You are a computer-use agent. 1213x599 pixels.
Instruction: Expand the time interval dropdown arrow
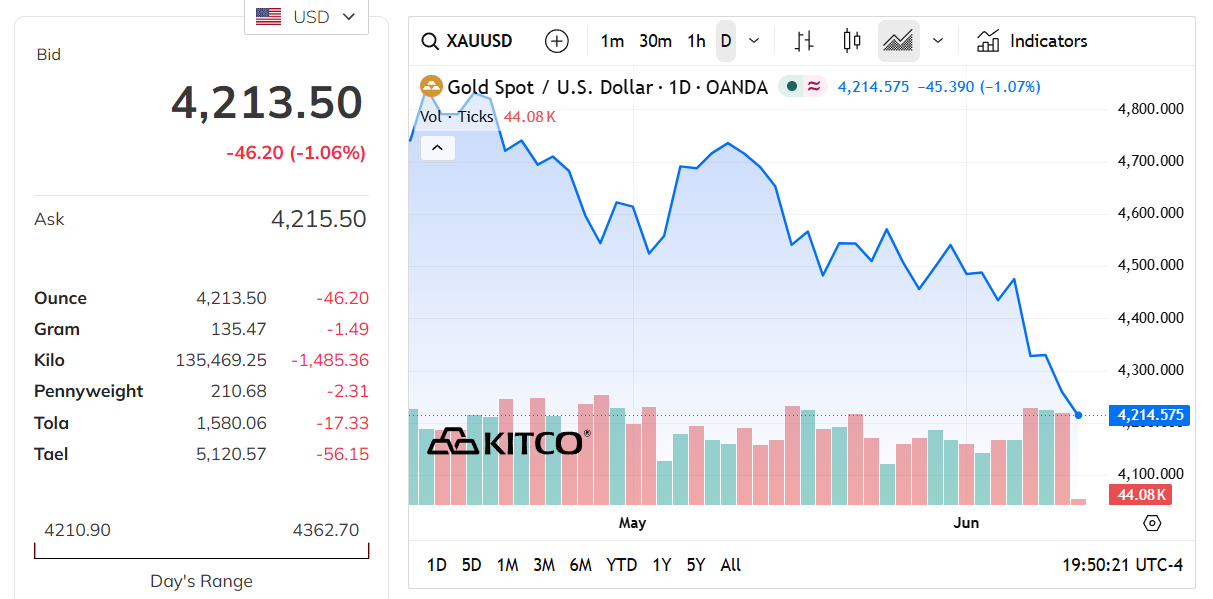pos(754,41)
